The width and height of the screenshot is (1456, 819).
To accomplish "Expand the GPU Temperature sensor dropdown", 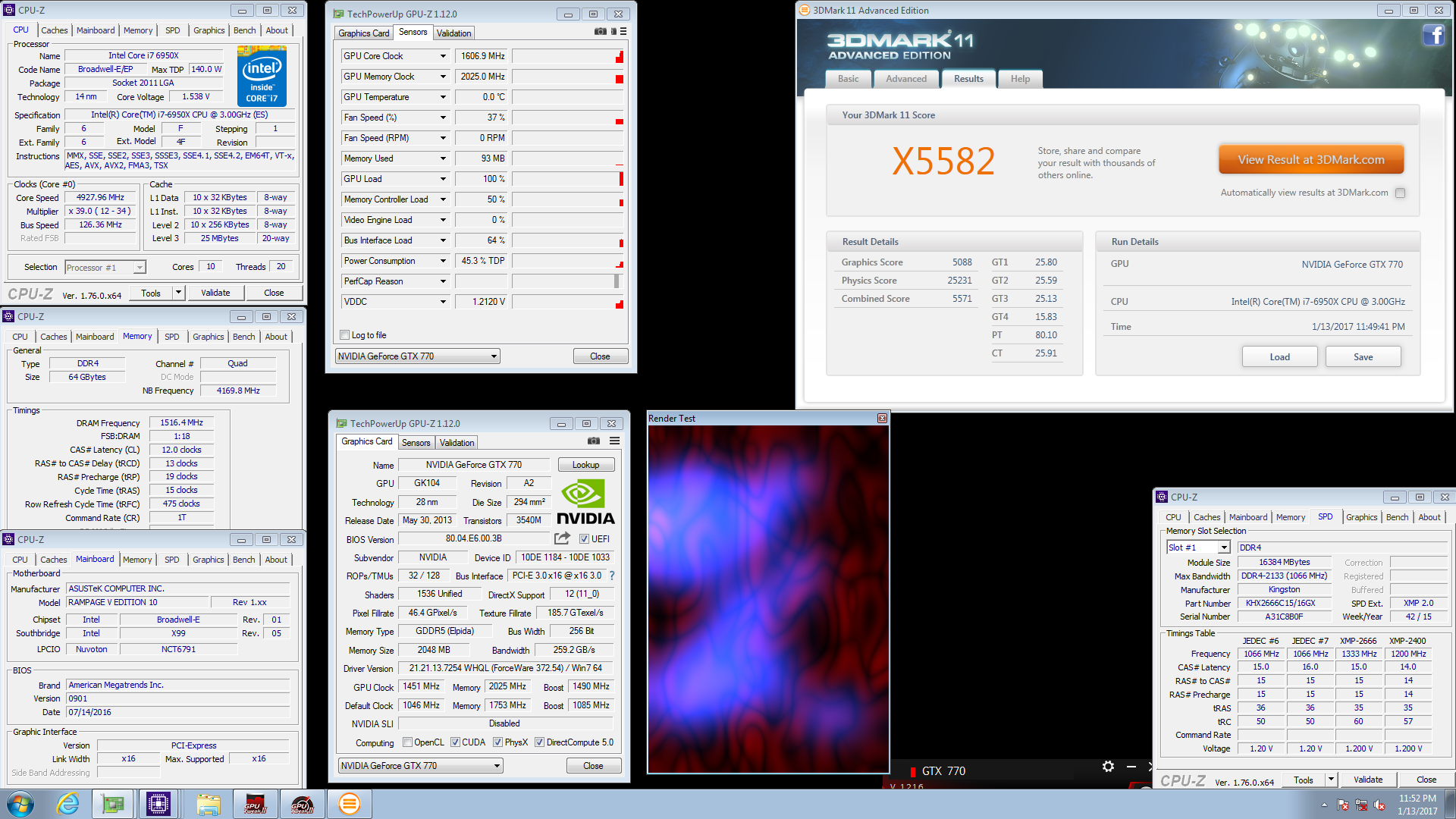I will 444,97.
